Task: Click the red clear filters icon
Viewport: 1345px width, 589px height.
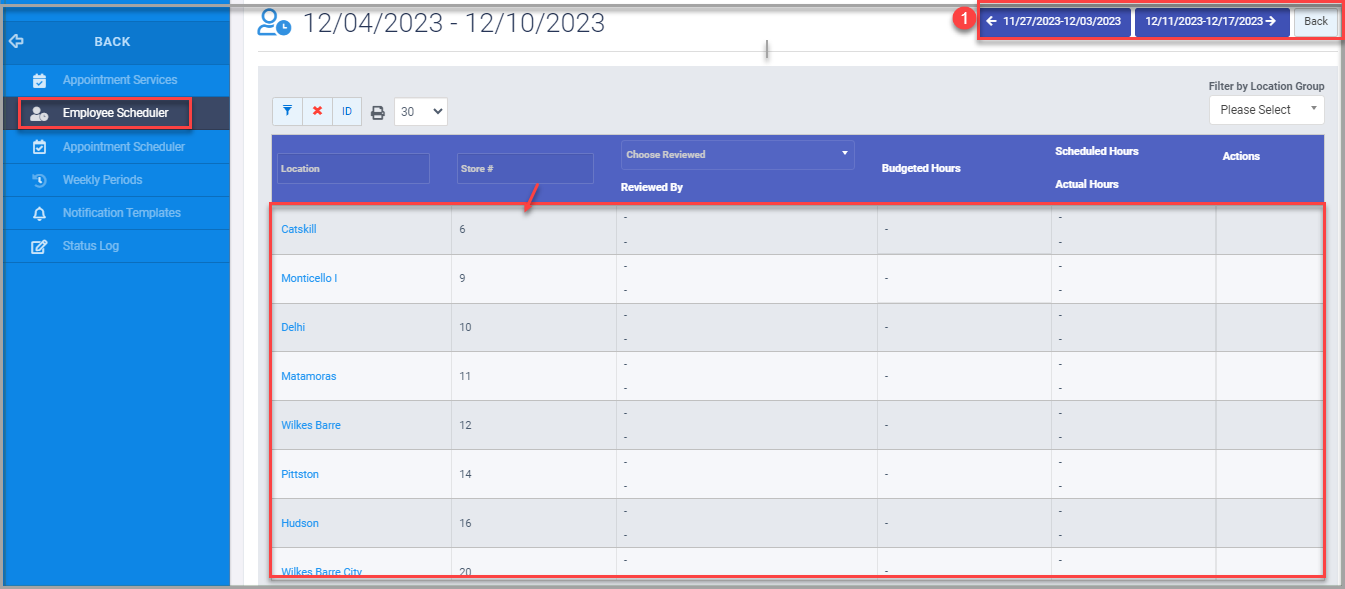Action: (x=317, y=111)
